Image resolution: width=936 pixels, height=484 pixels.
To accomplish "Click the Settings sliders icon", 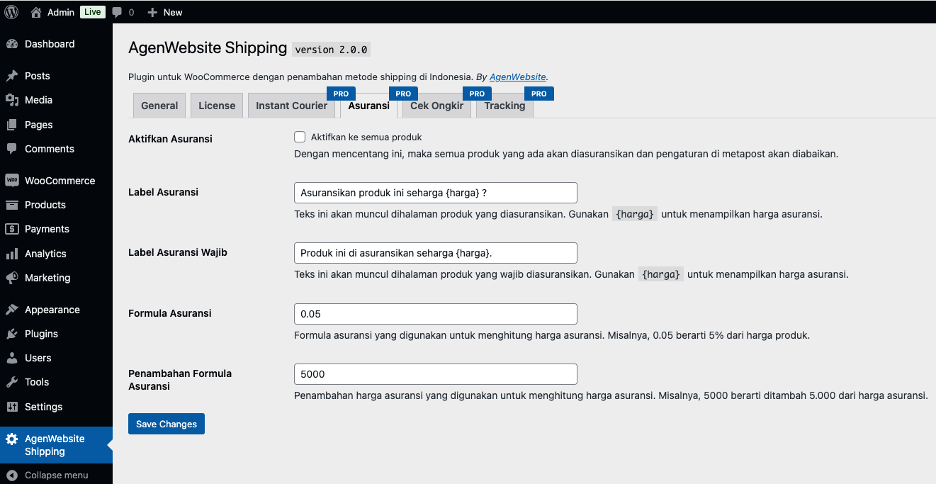I will coord(12,407).
